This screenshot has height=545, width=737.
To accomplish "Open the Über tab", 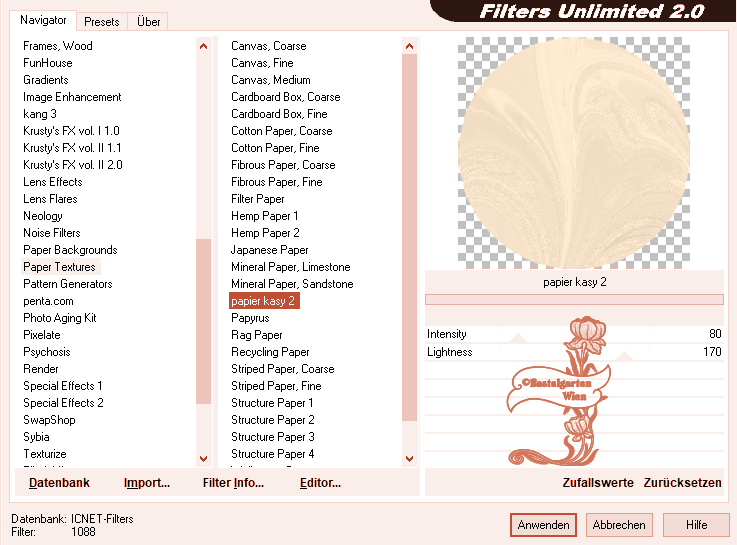I will (x=148, y=21).
